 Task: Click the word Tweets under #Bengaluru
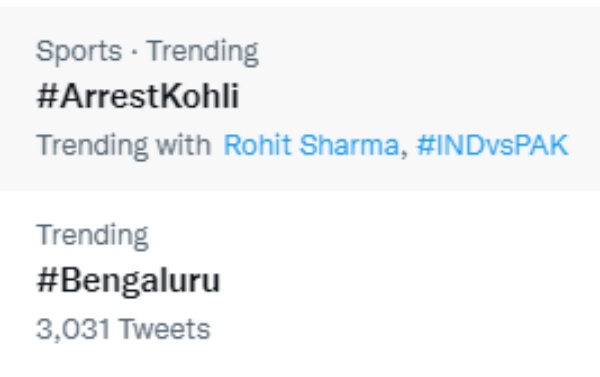pos(165,329)
